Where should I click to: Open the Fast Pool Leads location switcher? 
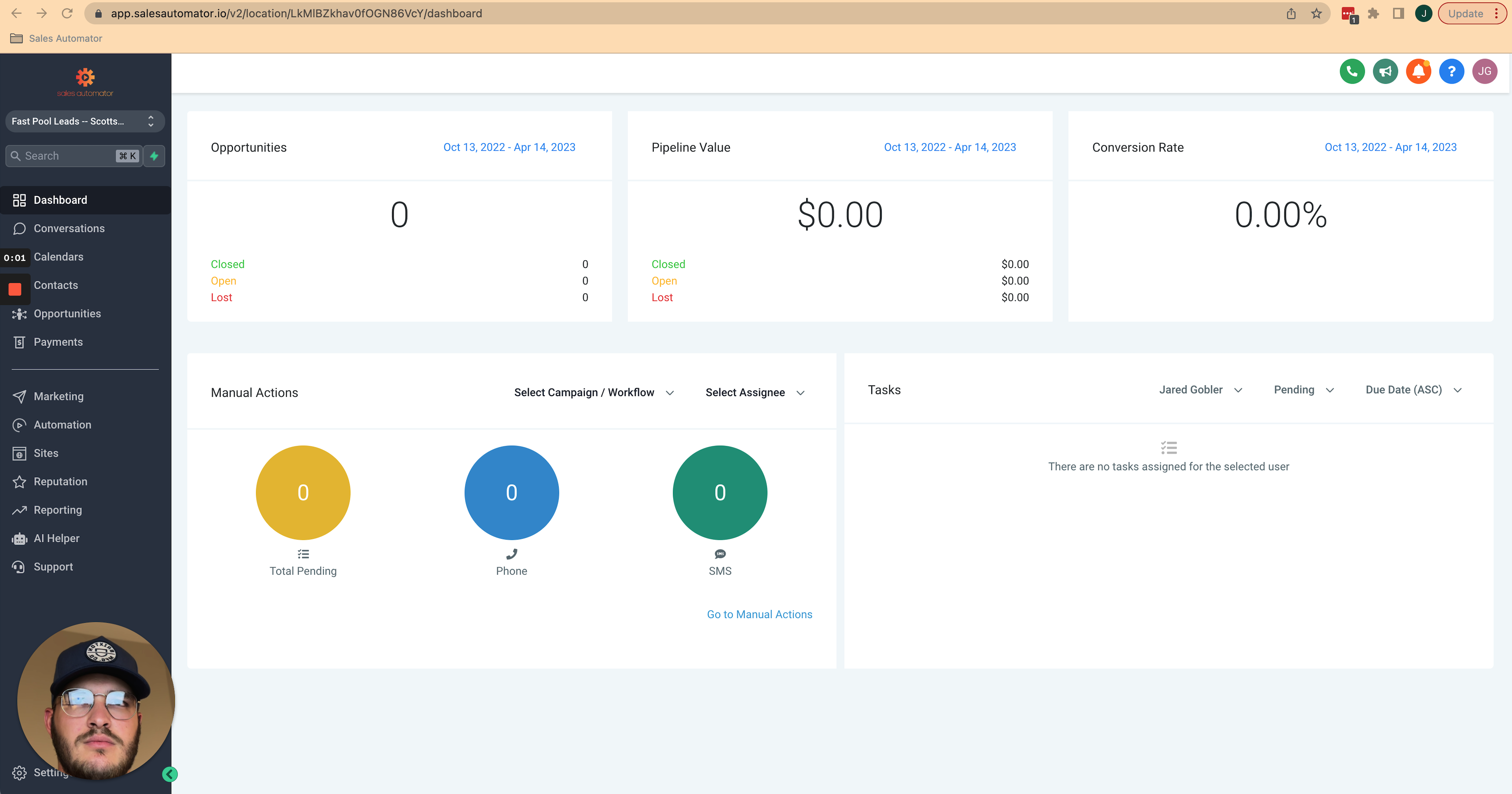(84, 121)
